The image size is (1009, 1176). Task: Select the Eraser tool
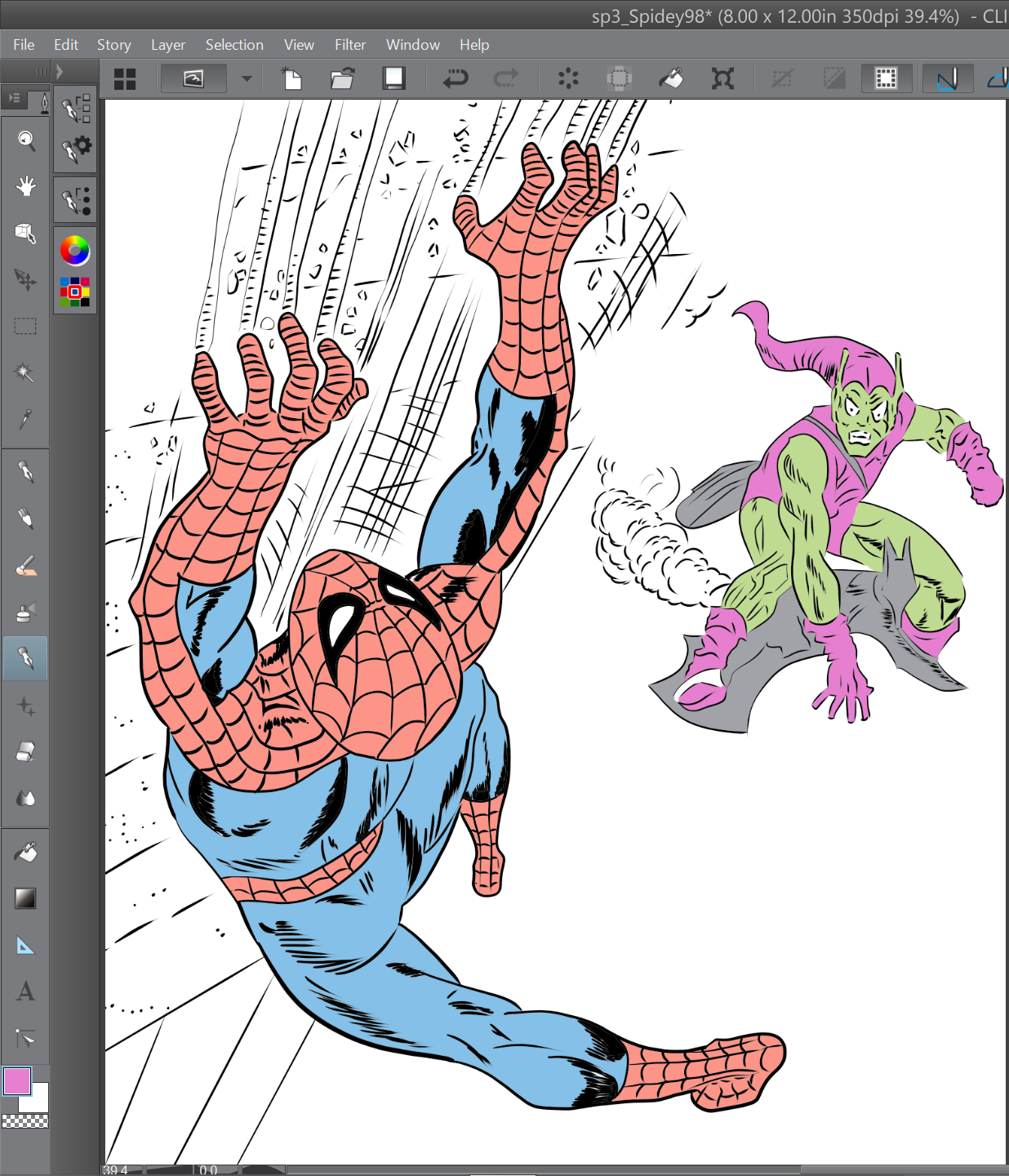25,751
